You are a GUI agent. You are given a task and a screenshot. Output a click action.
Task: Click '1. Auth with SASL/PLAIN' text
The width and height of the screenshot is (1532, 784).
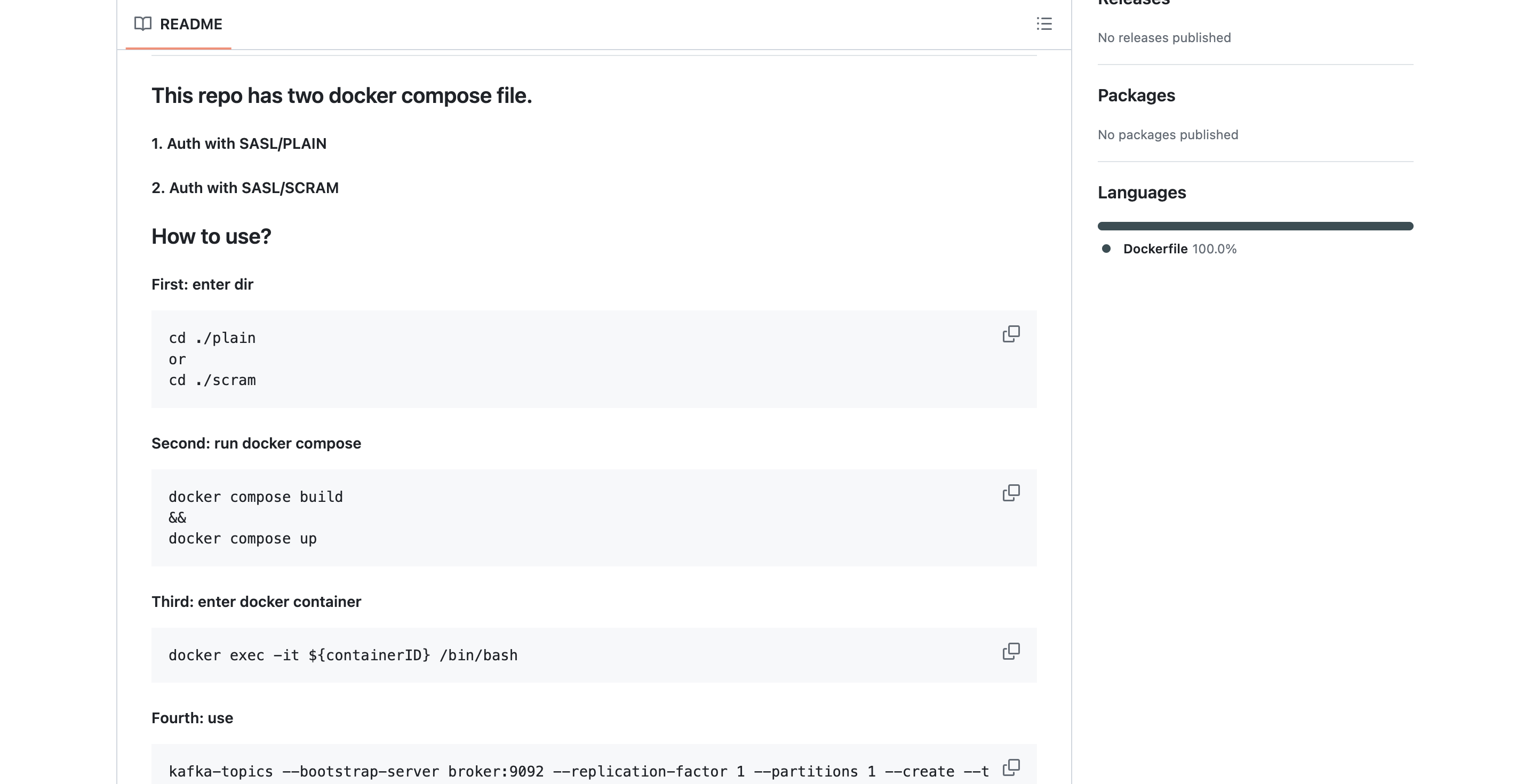(238, 143)
